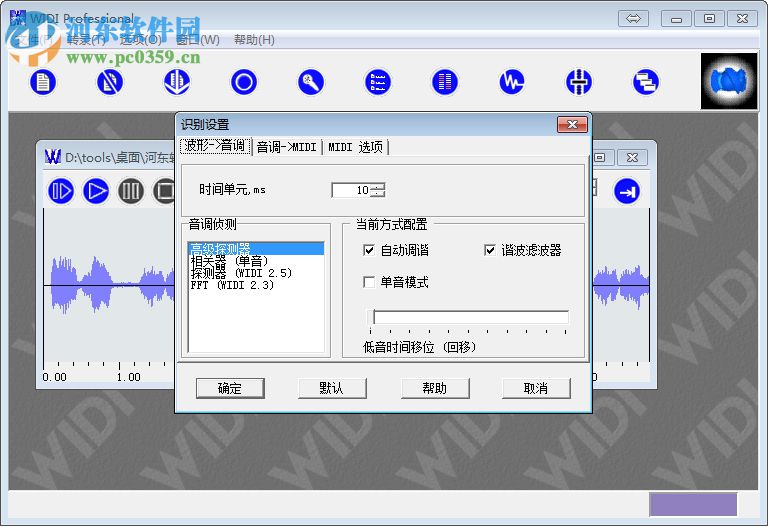Viewport: 768px width, 526px height.
Task: Click the W icon of audio window
Action: [52, 157]
